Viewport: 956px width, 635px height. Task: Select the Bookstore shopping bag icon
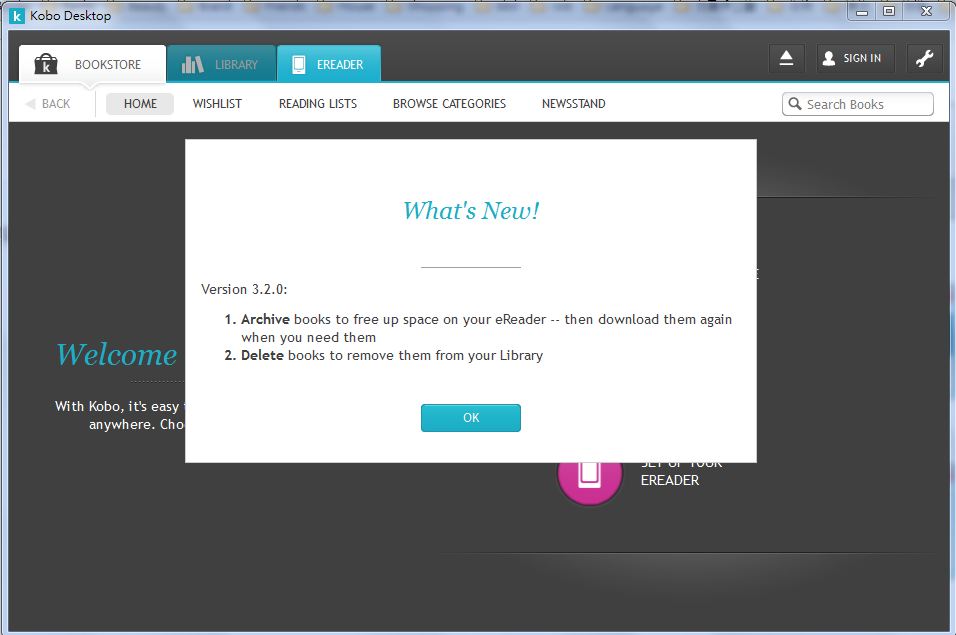[x=45, y=63]
